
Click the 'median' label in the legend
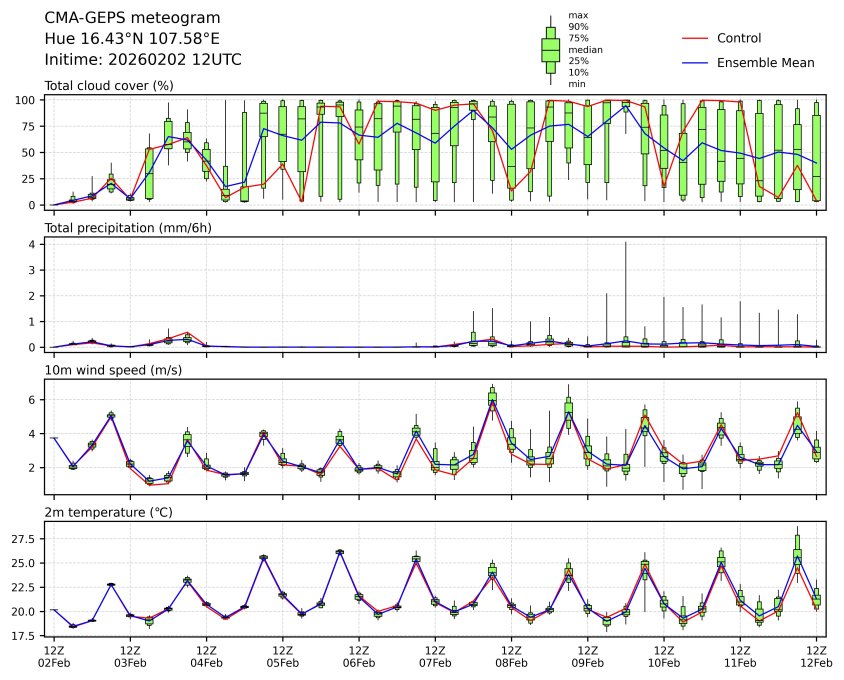585,49
